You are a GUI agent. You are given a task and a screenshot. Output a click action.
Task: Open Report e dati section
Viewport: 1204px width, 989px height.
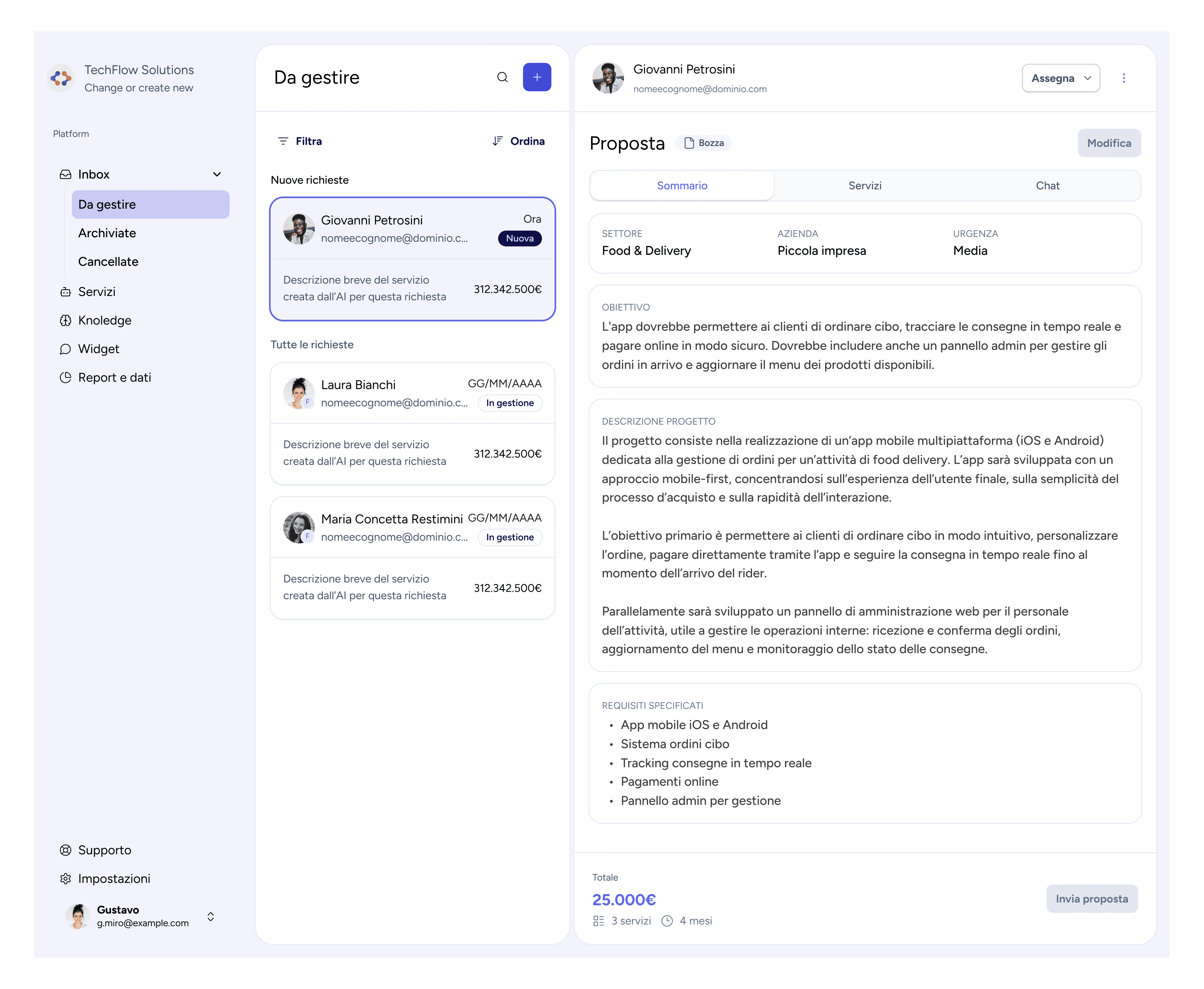(x=114, y=377)
